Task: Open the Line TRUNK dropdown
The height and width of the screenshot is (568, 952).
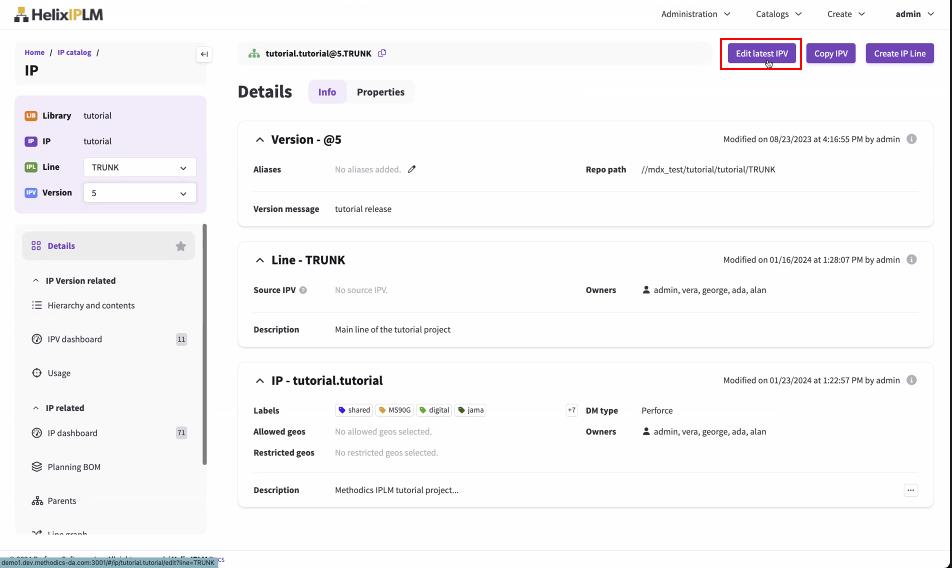Action: click(139, 168)
